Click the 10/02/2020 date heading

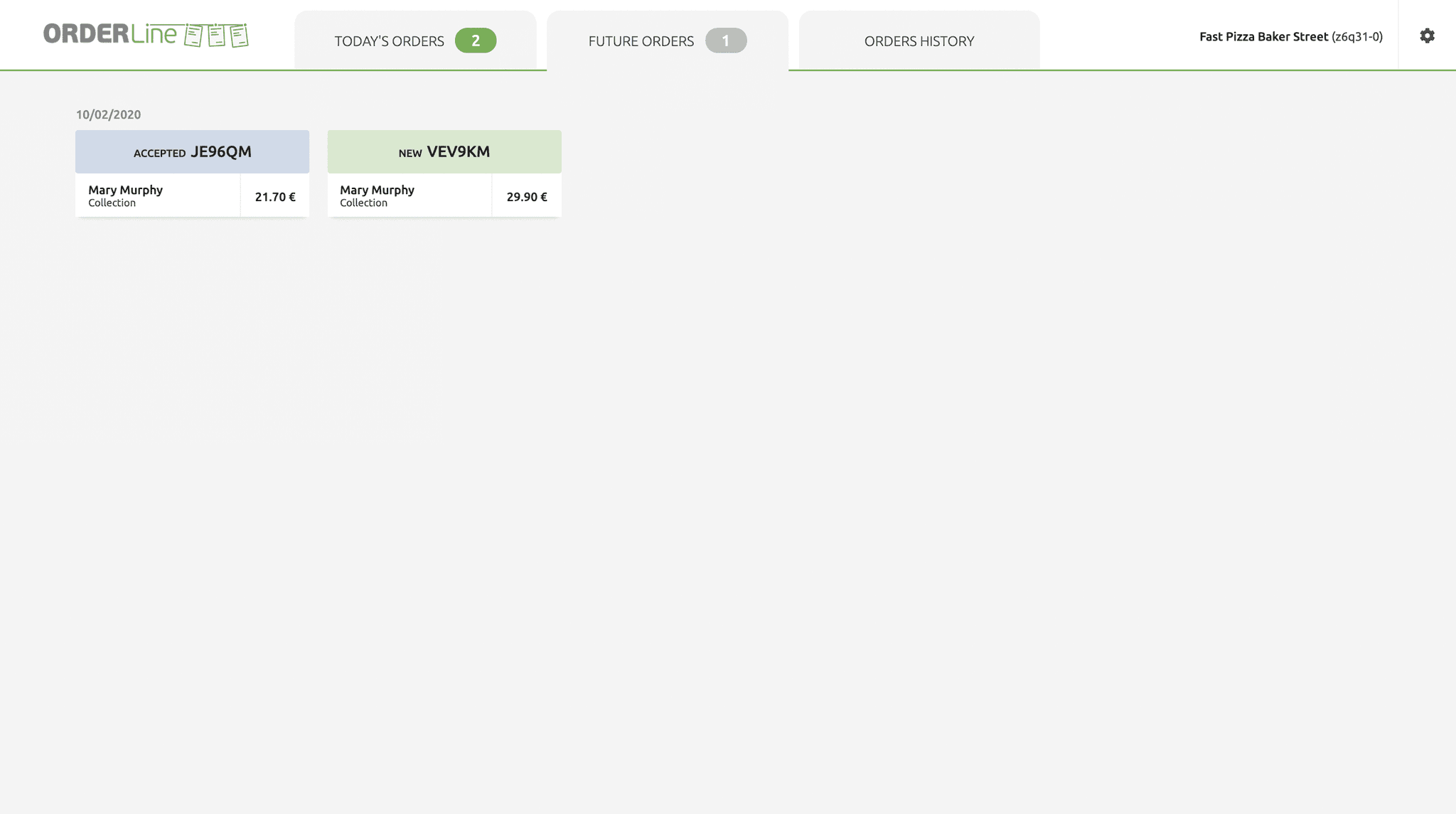[x=107, y=114]
